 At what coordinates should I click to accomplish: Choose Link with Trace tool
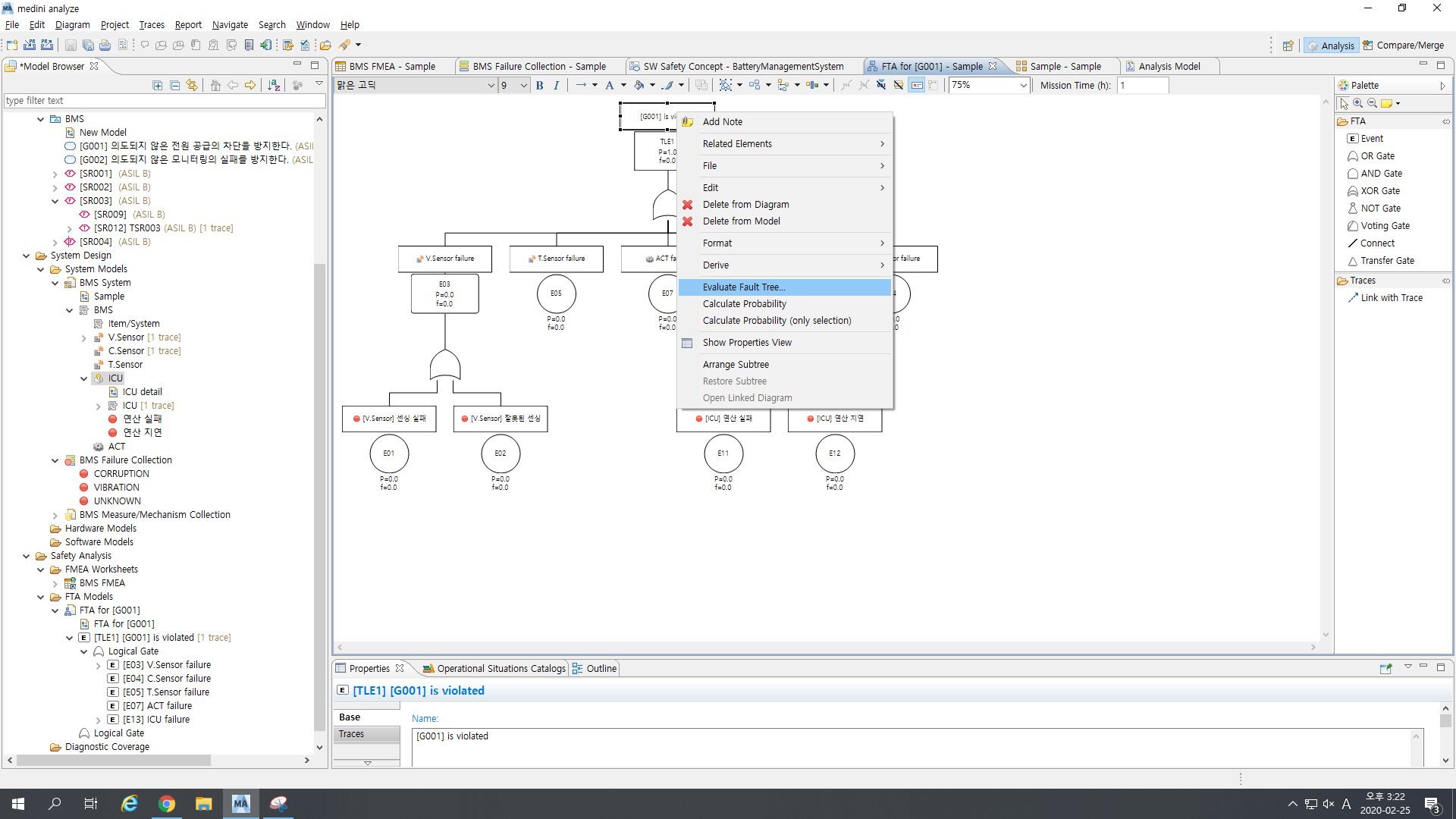(x=1391, y=298)
